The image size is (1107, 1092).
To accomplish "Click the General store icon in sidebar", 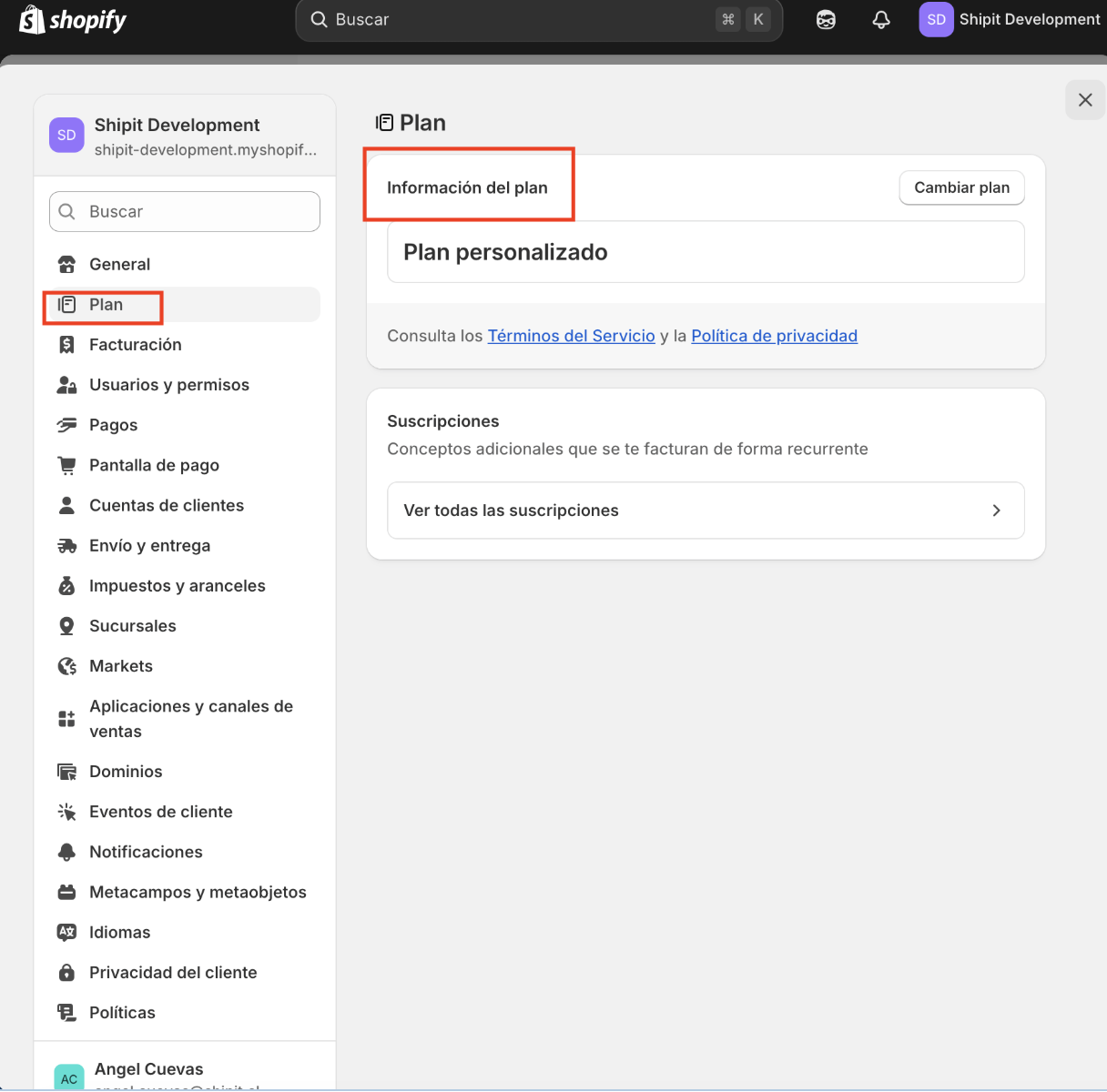I will tap(66, 265).
